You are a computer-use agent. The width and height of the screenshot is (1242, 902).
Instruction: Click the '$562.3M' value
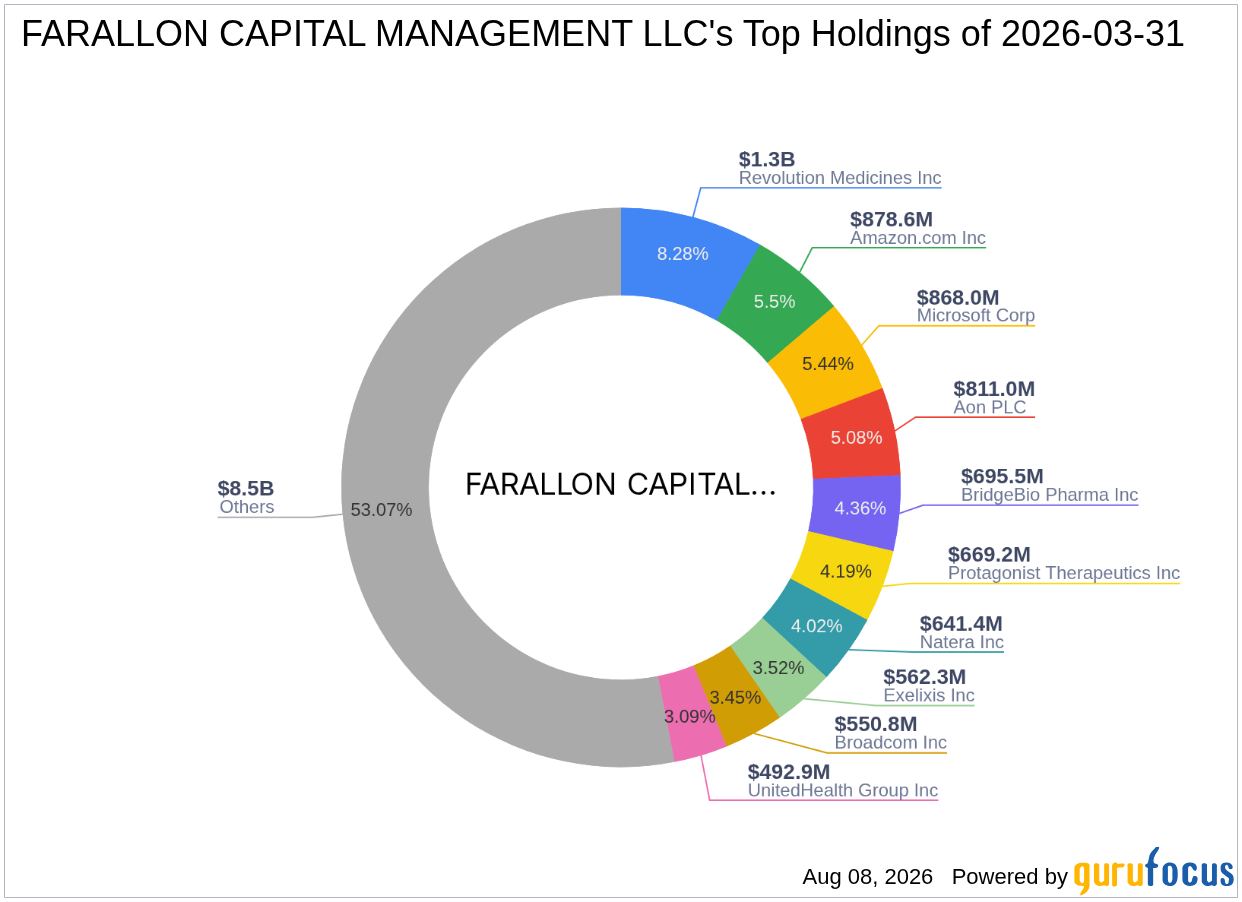click(925, 676)
